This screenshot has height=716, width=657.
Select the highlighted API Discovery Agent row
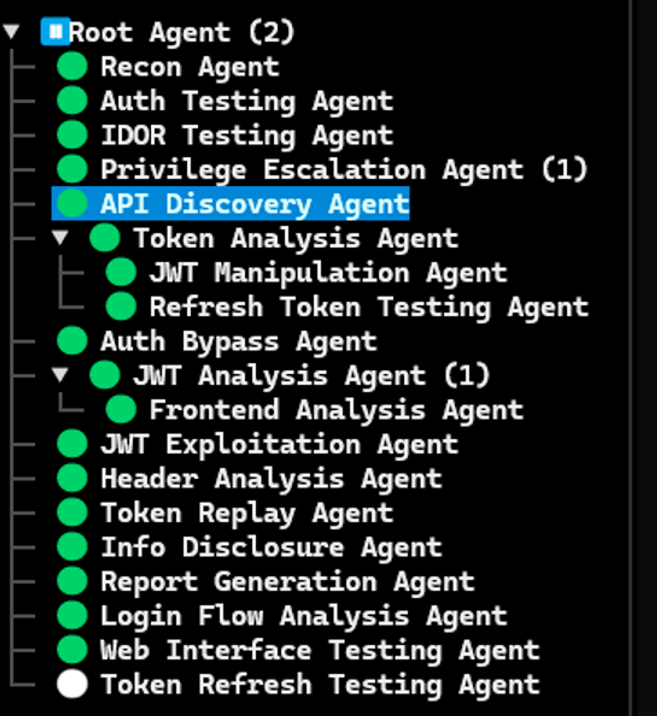click(254, 204)
